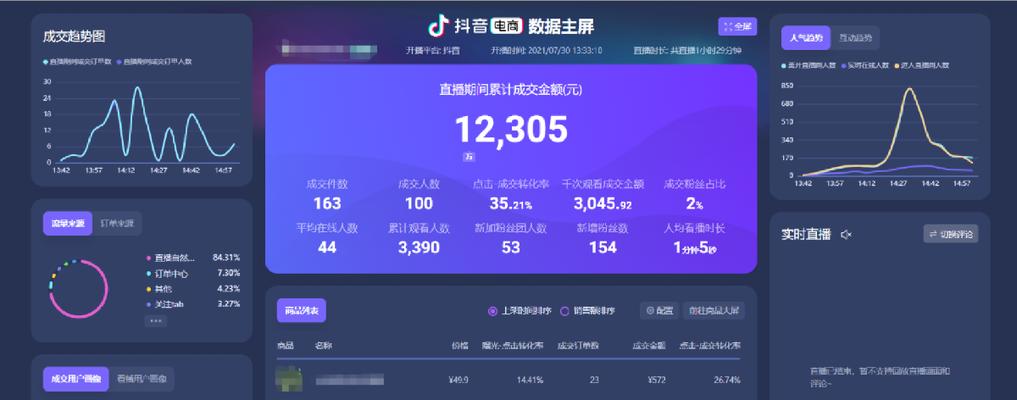Toggle the 直播期间成交订单人数 legend series
This screenshot has width=1017, height=400.
(154, 62)
